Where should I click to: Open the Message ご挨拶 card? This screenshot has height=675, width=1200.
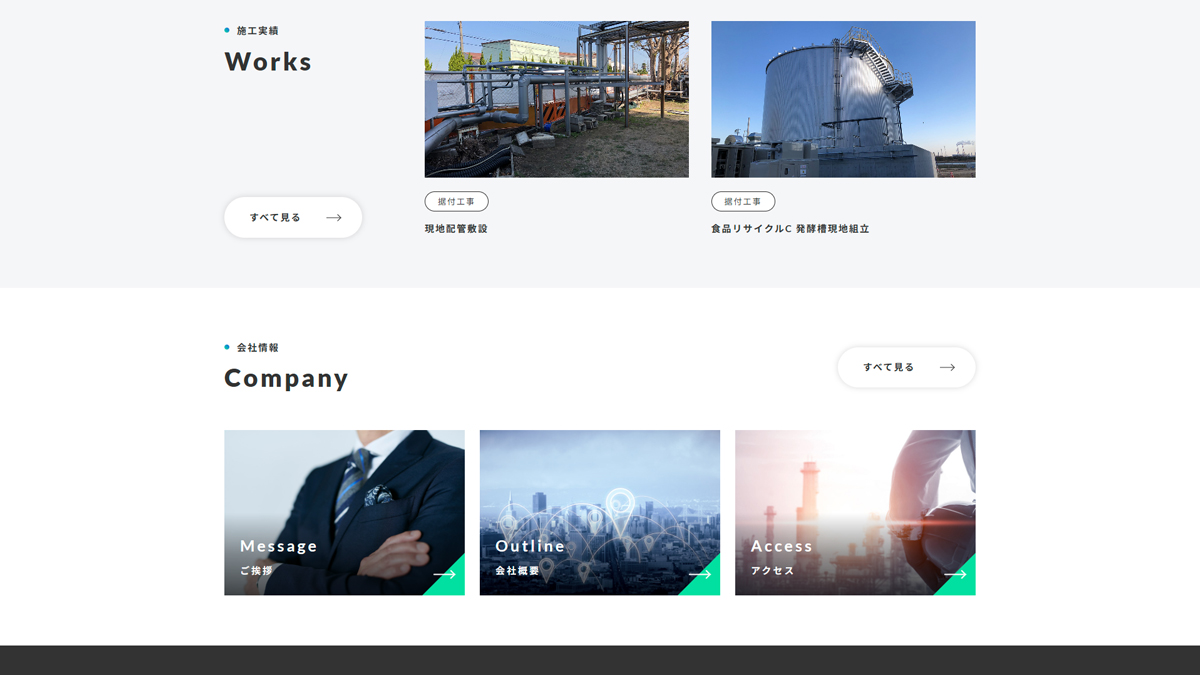click(x=344, y=513)
